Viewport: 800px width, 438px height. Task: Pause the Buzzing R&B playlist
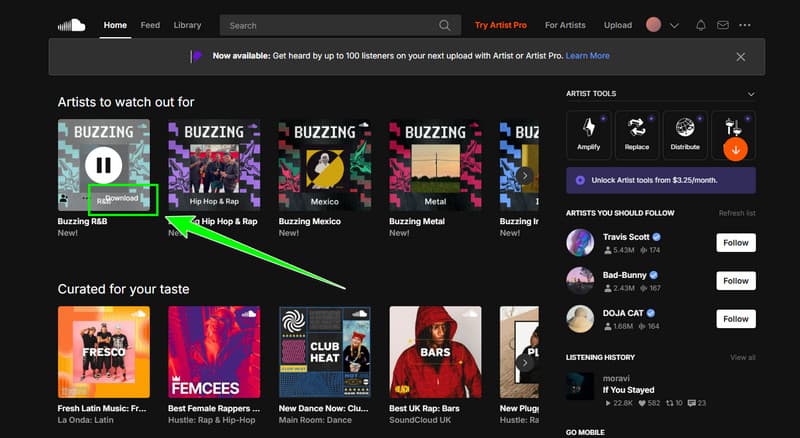click(104, 165)
